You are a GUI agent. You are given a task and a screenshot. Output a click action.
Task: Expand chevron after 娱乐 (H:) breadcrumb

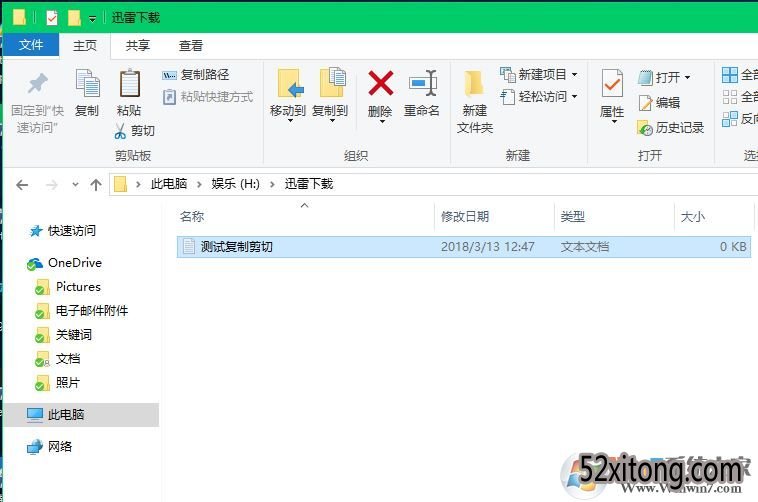tap(273, 184)
